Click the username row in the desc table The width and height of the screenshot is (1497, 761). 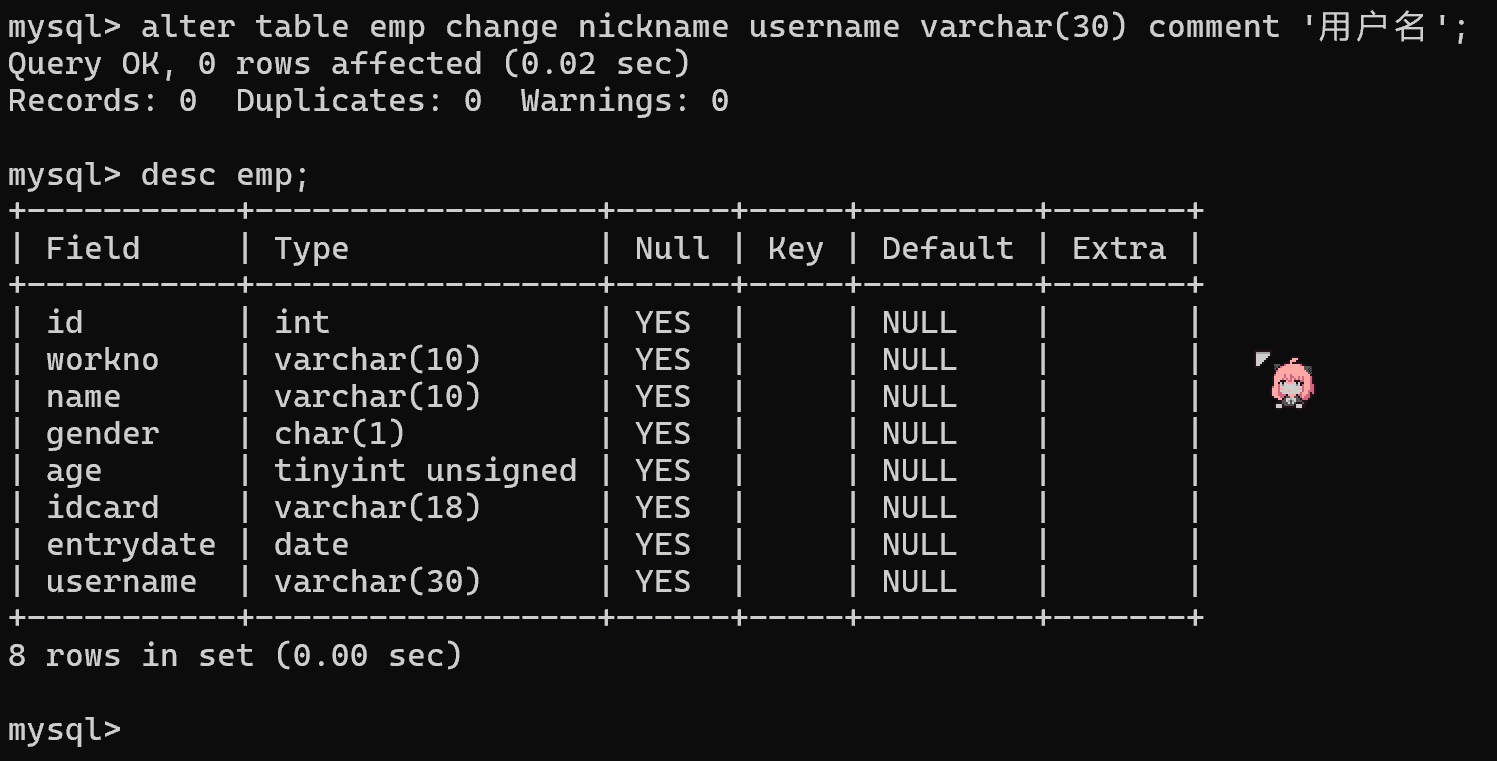coord(121,581)
